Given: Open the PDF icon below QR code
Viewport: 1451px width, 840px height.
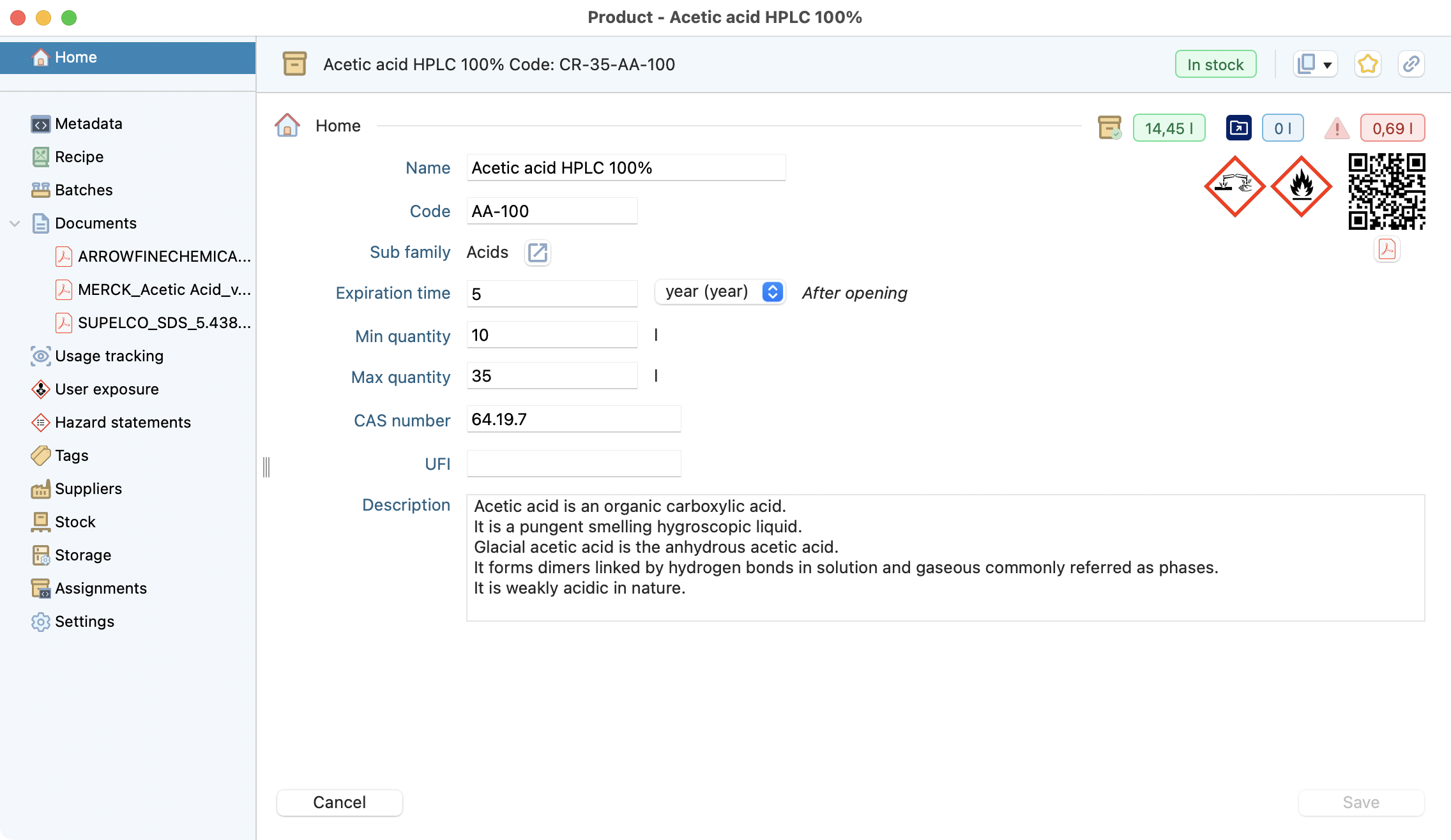Looking at the screenshot, I should tap(1386, 250).
